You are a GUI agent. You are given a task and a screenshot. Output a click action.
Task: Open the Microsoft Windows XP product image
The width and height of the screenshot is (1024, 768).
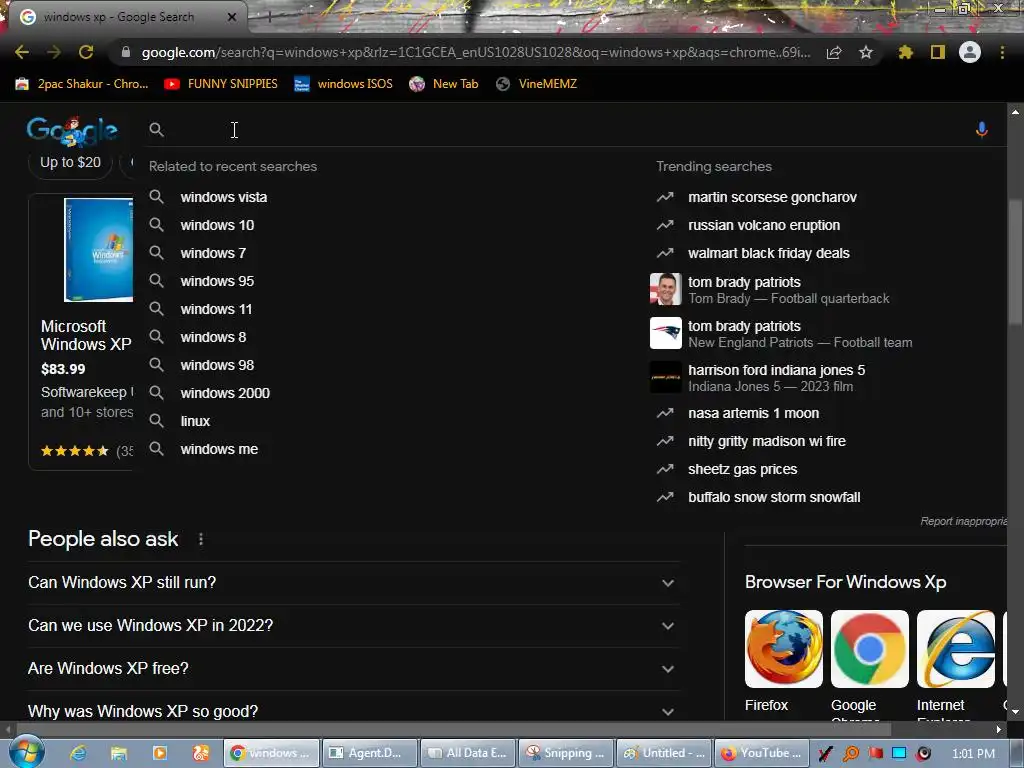(x=99, y=250)
